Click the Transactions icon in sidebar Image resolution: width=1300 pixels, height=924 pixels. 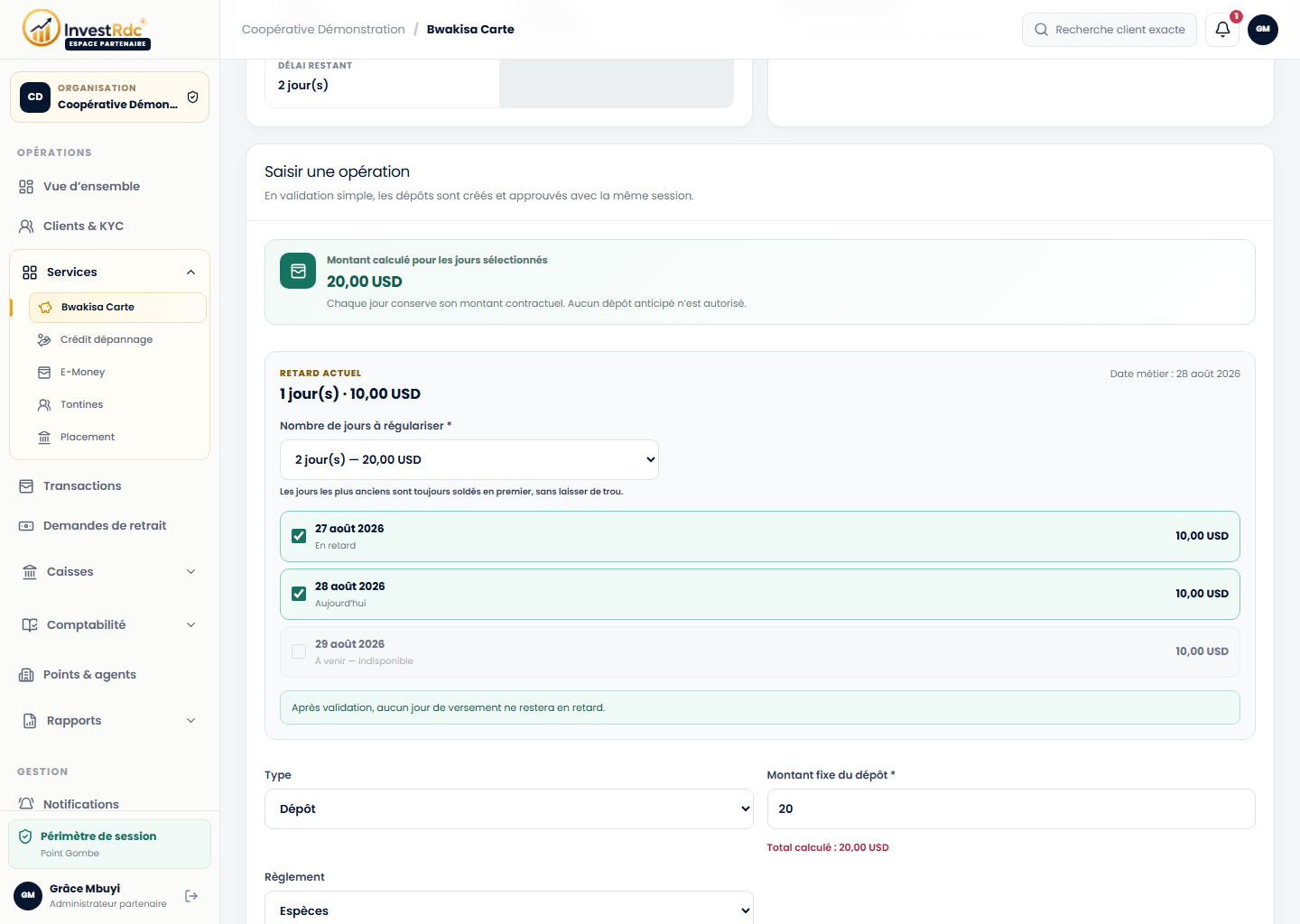26,486
